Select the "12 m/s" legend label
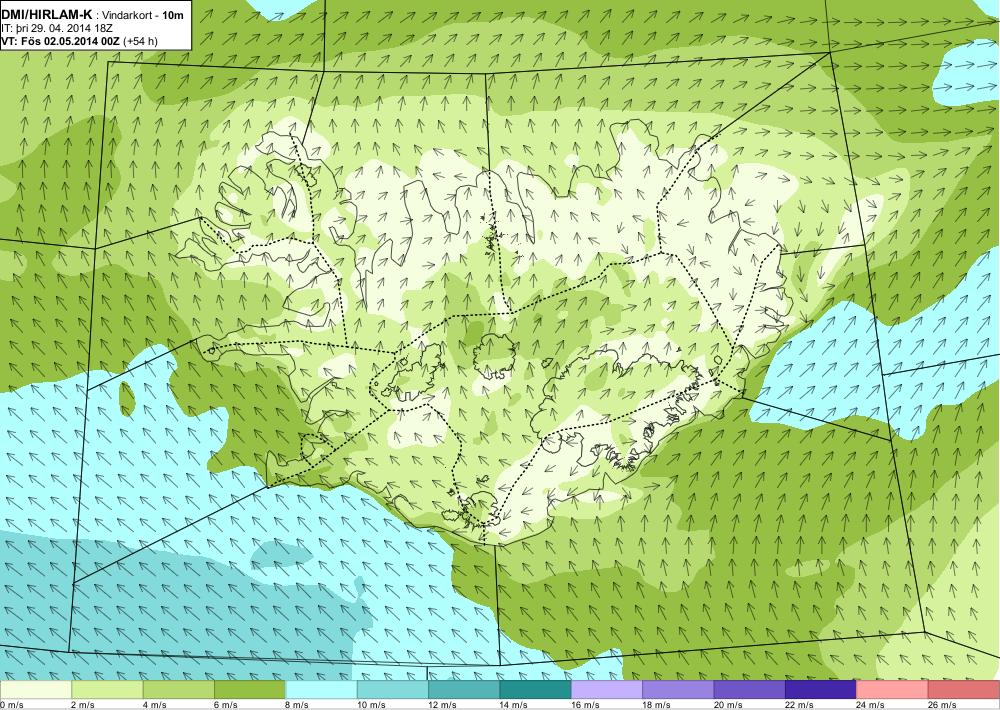Screen dimensions: 1000x710 (x=443, y=704)
